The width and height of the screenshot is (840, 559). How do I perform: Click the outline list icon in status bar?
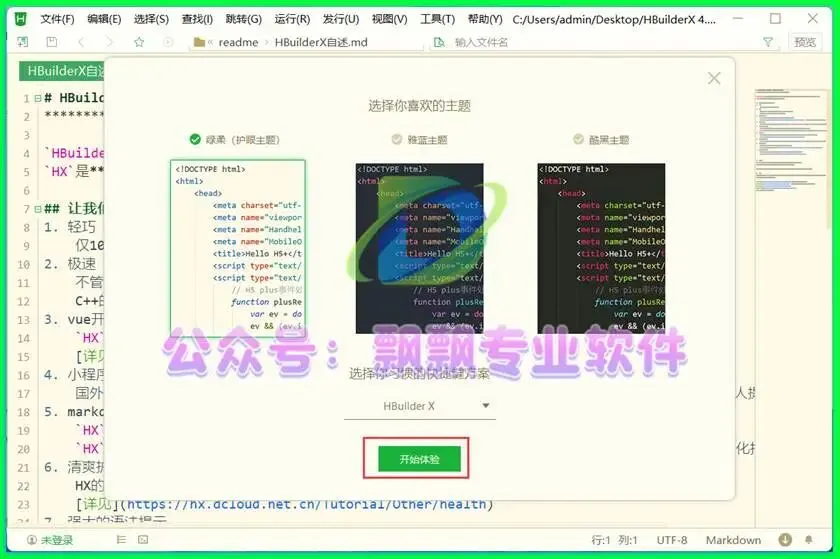[121, 540]
